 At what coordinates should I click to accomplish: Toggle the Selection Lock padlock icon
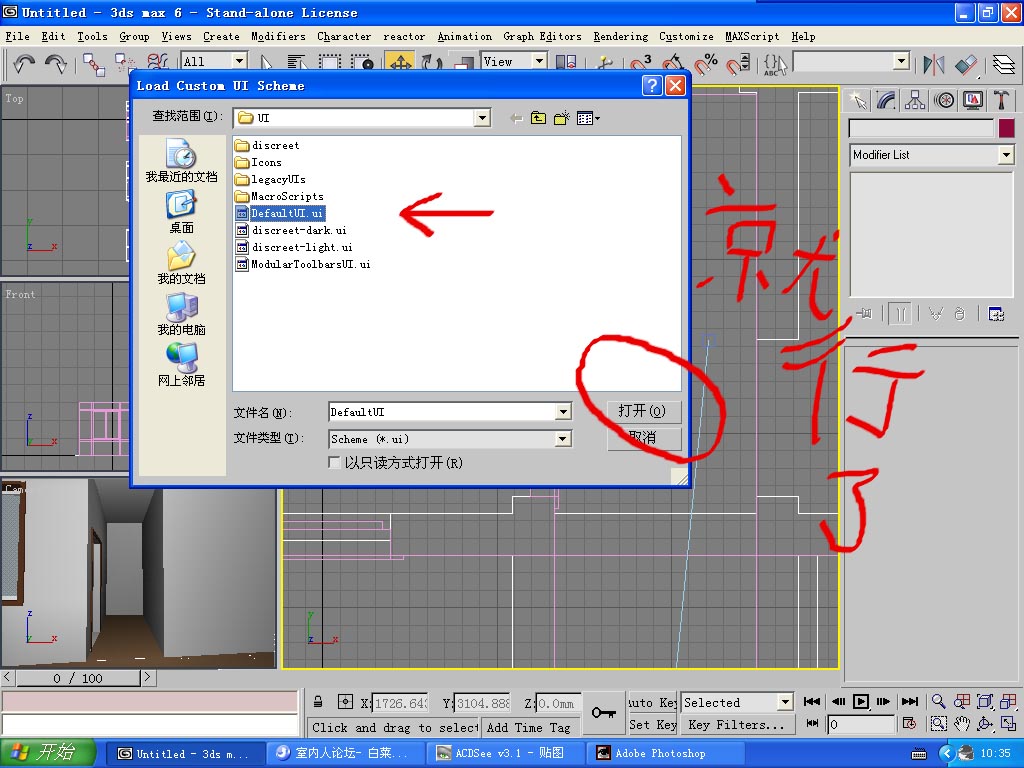pyautogui.click(x=317, y=702)
